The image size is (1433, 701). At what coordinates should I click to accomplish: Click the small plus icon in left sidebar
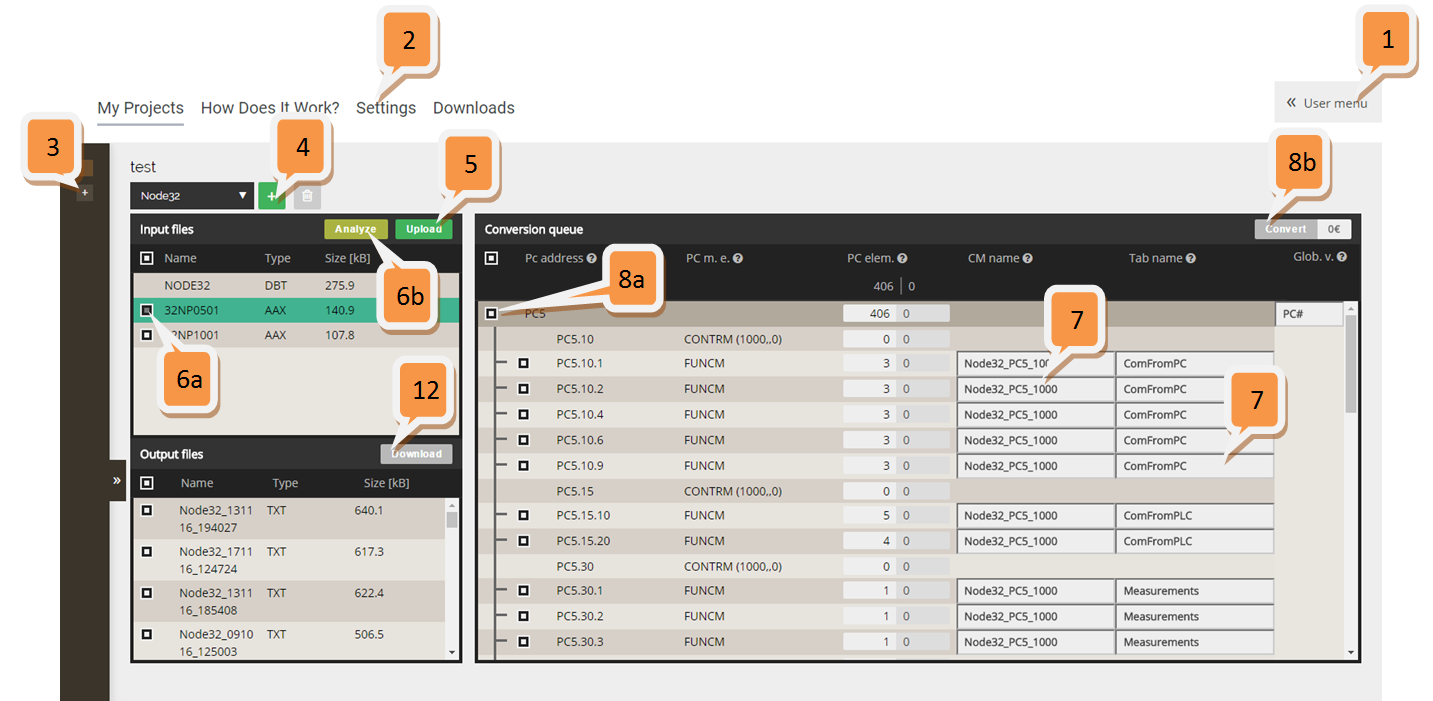(85, 192)
